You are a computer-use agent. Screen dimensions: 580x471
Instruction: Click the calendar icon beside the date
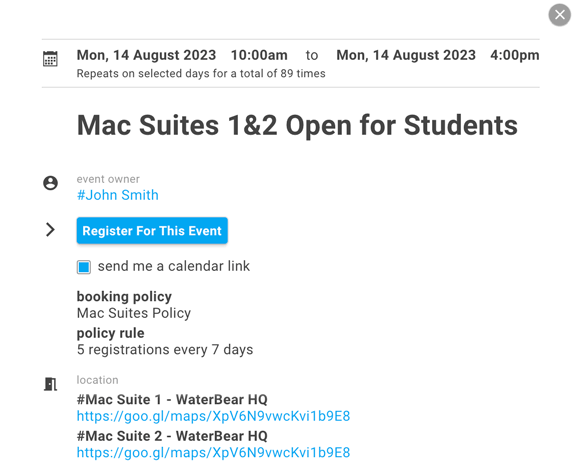50,58
